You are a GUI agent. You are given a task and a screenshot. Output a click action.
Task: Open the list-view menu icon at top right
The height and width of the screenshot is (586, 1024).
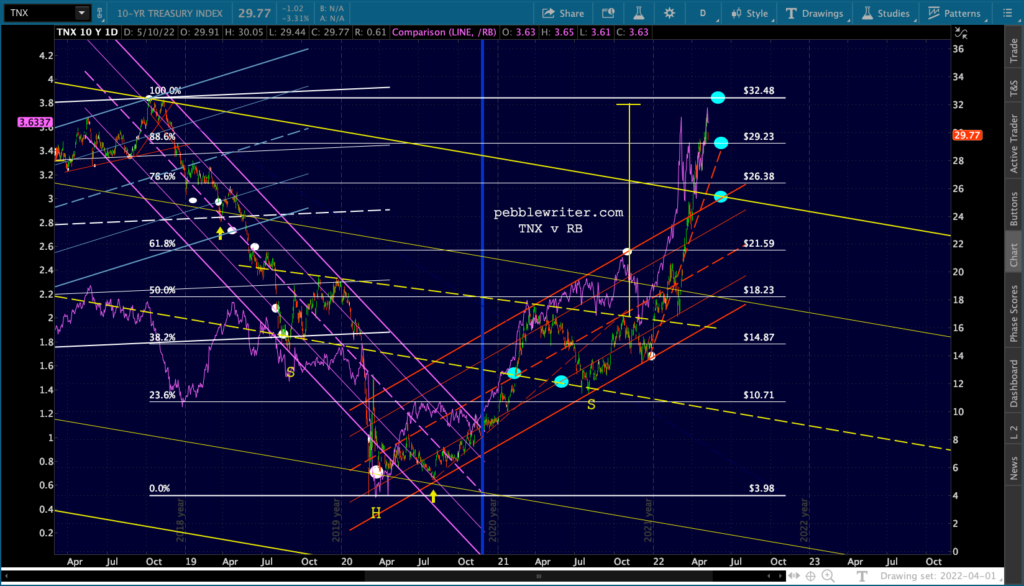tap(1006, 13)
